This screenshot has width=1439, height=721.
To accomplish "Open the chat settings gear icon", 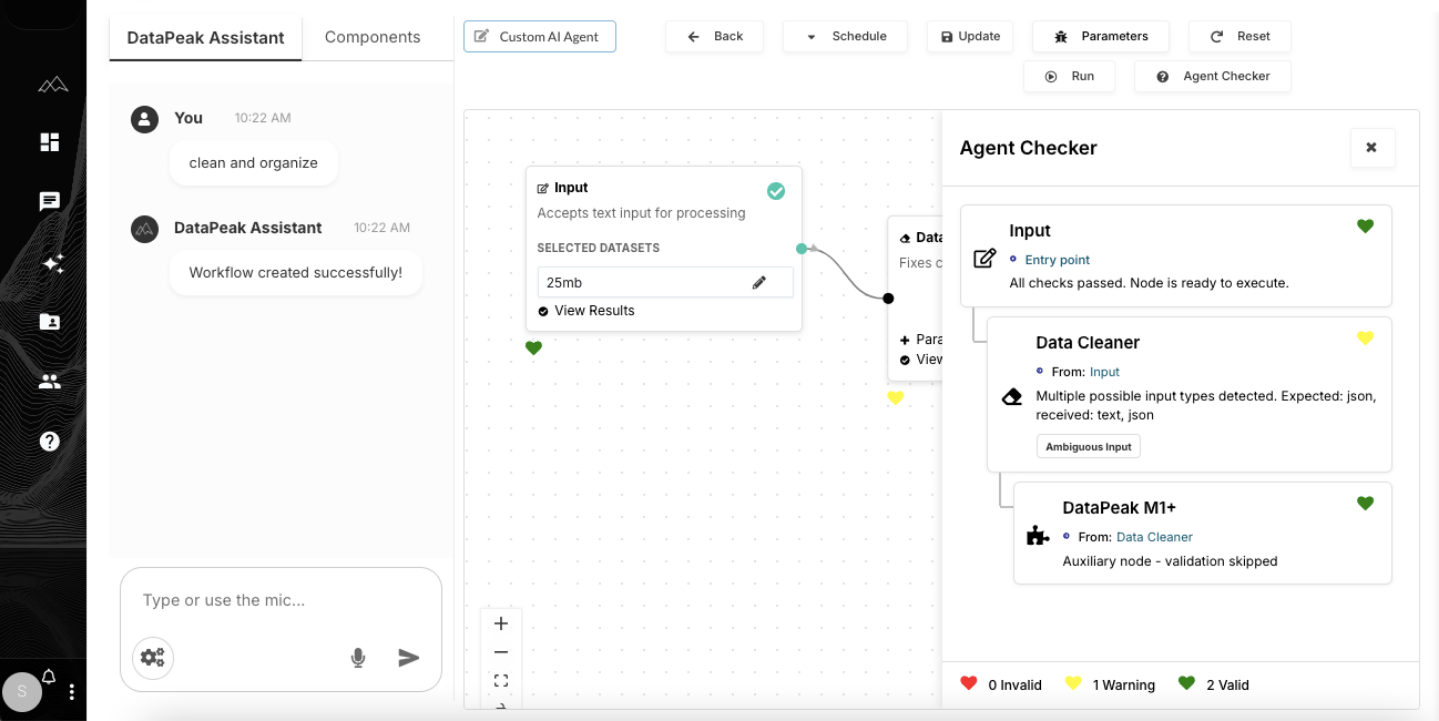I will coord(152,657).
